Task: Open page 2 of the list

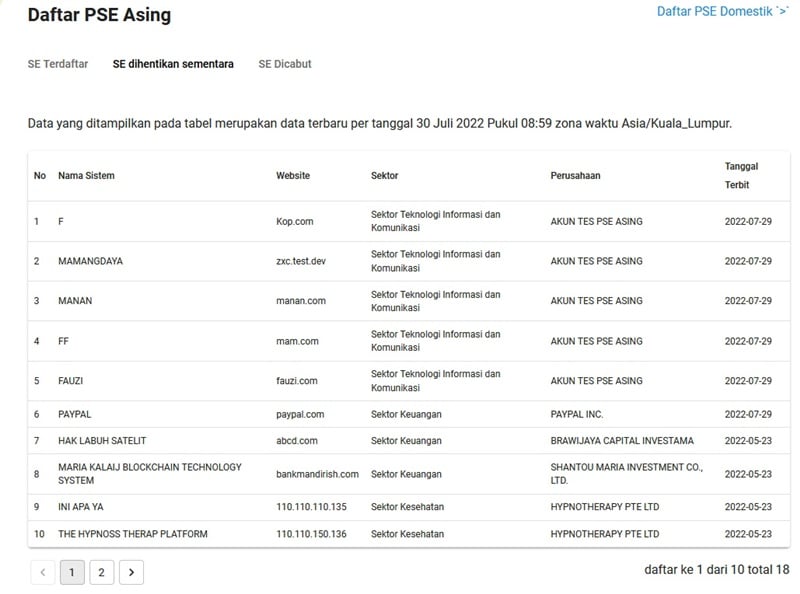Action: tap(102, 572)
